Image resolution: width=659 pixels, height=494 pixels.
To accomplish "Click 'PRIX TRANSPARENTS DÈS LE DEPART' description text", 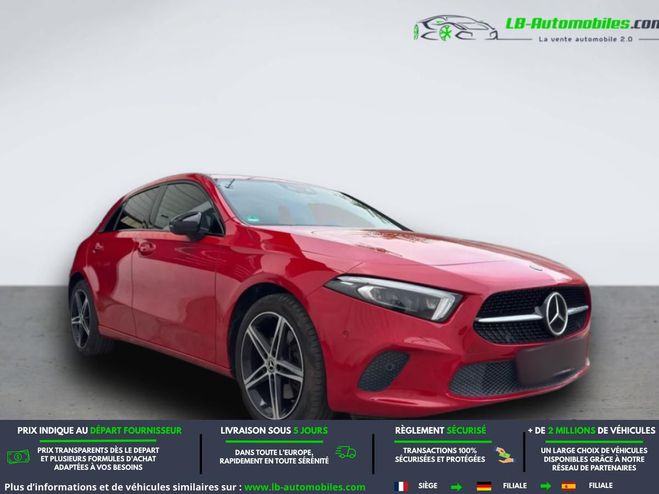I will coord(98,459).
